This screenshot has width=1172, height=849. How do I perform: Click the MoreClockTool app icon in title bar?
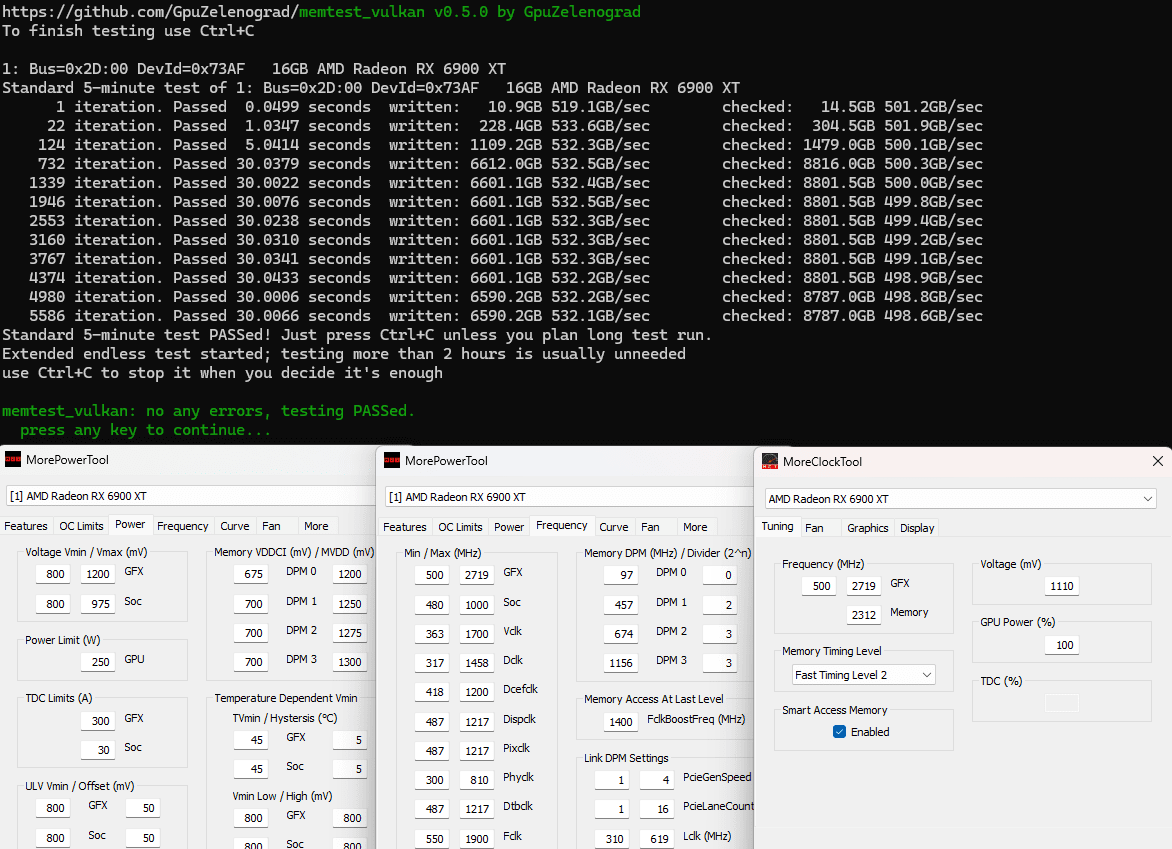point(770,462)
